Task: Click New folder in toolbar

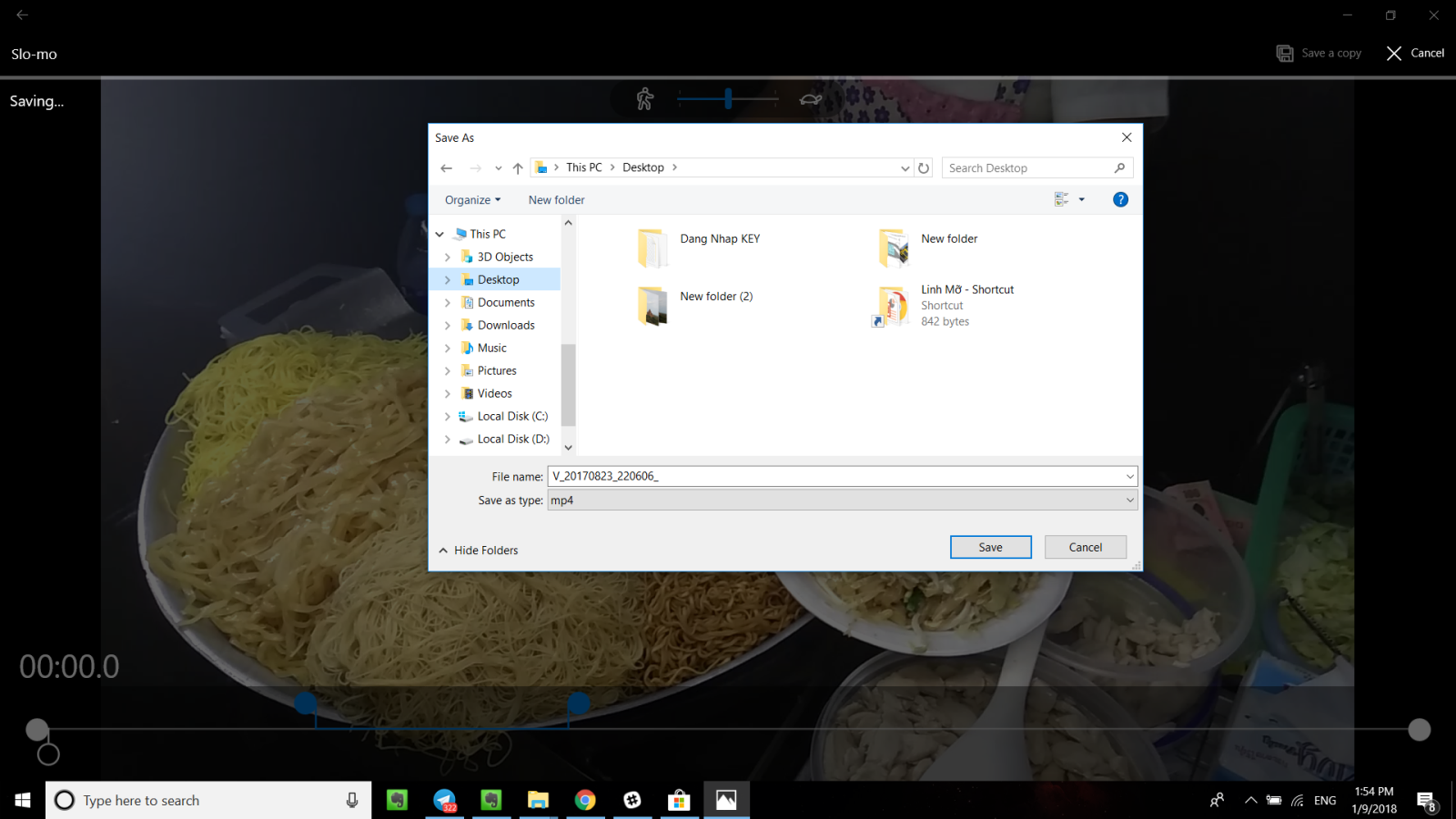Action: tap(556, 200)
